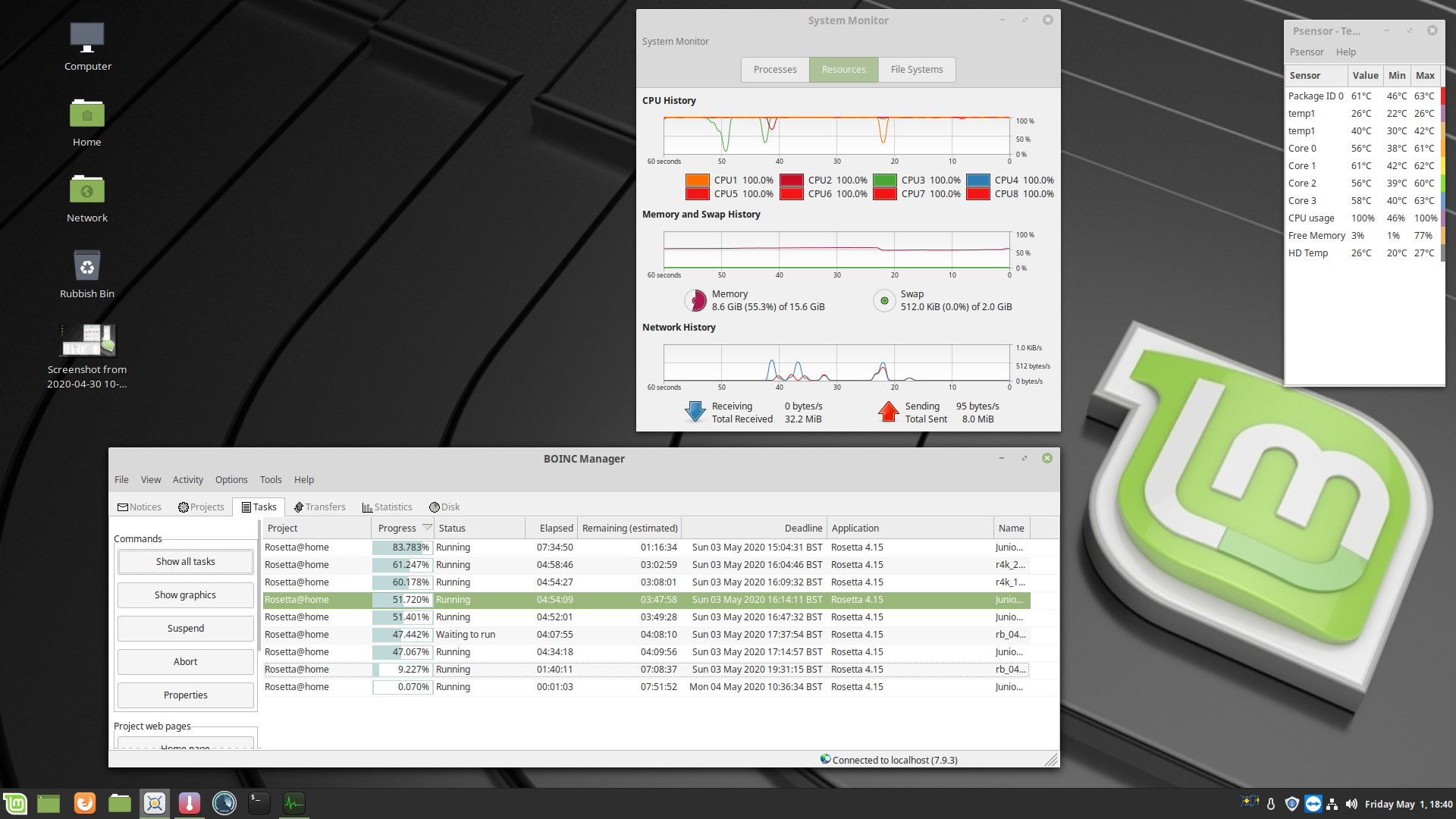Select the HD Temp sensor row

pyautogui.click(x=1363, y=253)
